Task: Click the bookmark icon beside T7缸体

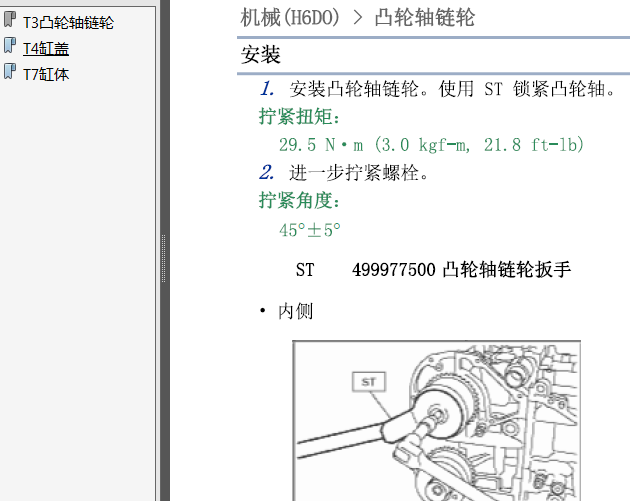Action: tap(10, 72)
